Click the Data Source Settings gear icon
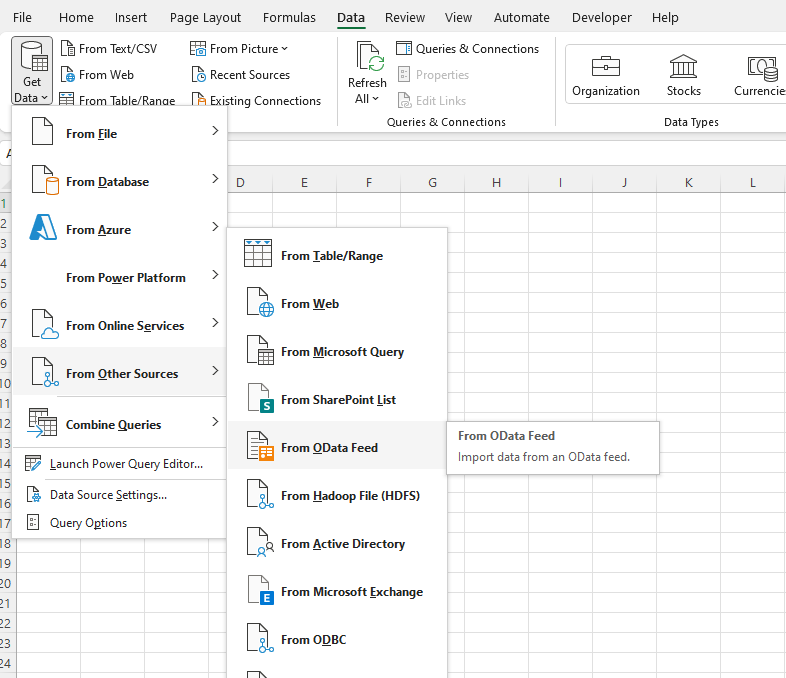Image resolution: width=786 pixels, height=678 pixels. [34, 494]
